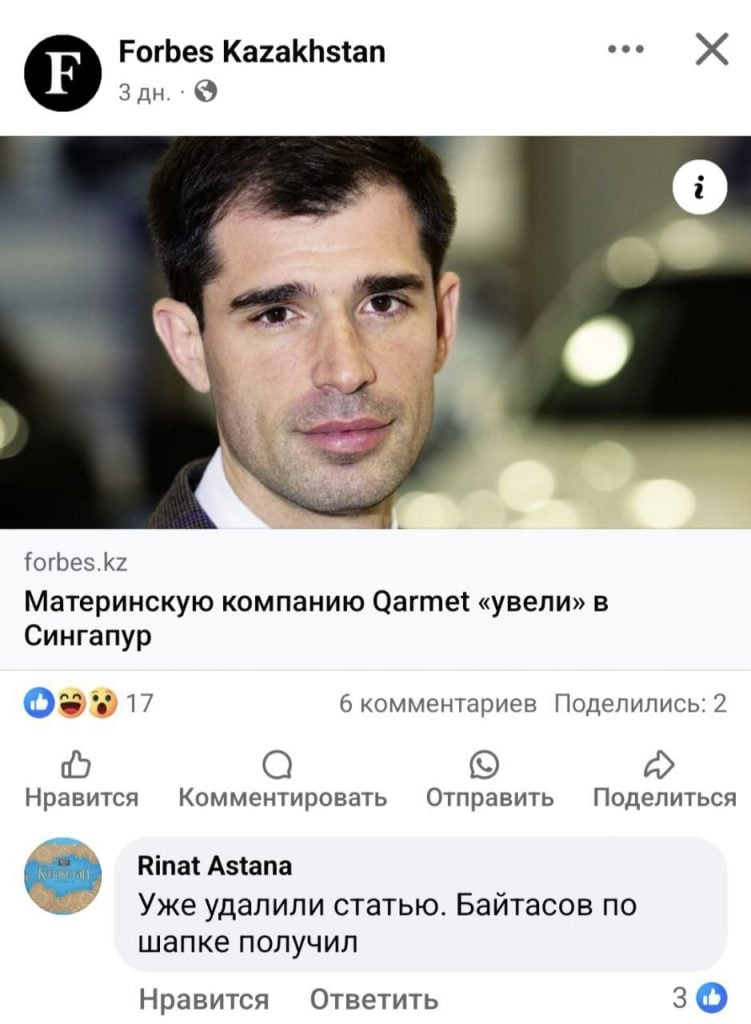751x1024 pixels.
Task: Like Rinat Astana's comment with Нравится
Action: point(204,999)
